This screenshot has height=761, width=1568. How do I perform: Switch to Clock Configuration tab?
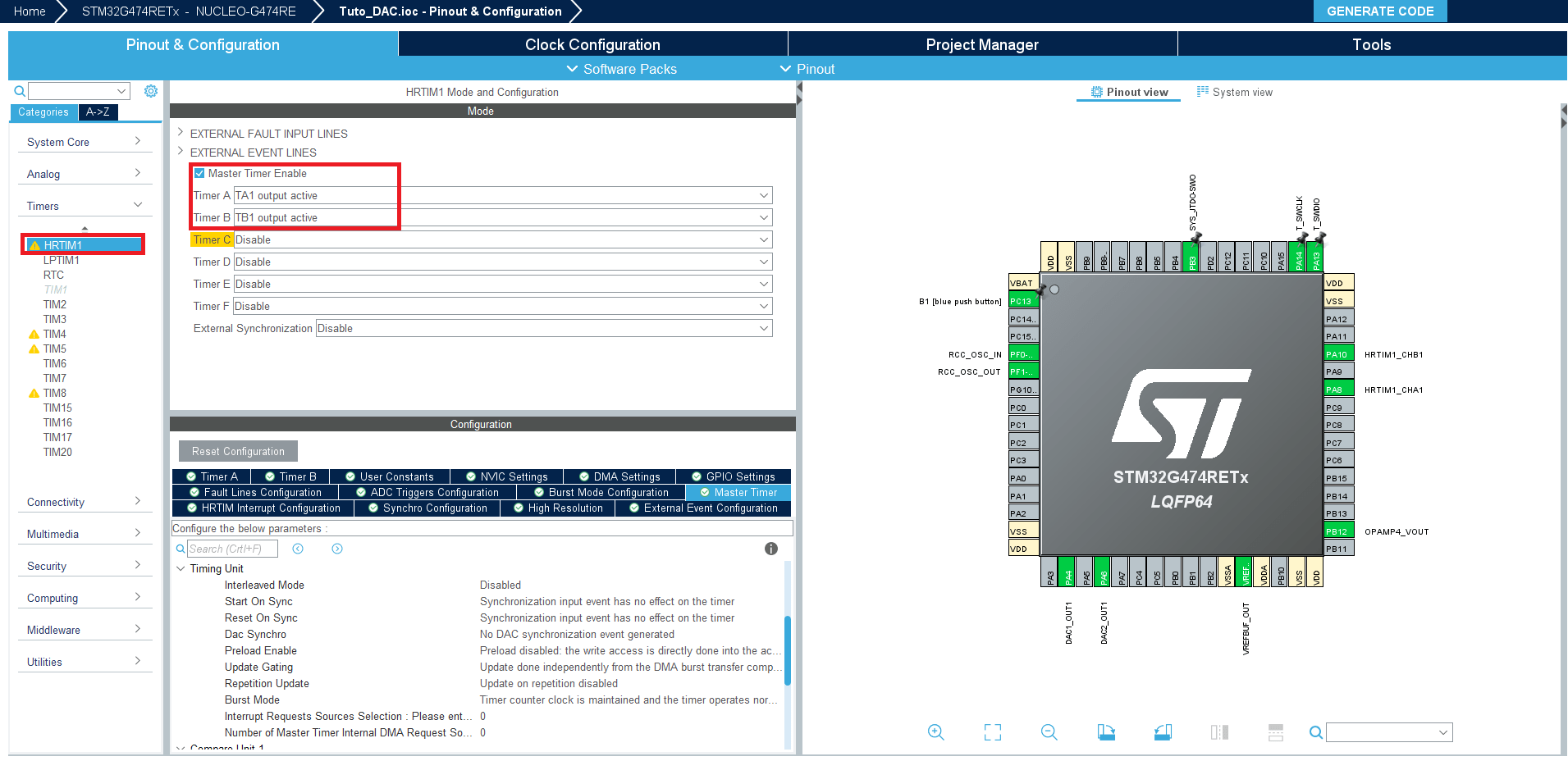592,44
